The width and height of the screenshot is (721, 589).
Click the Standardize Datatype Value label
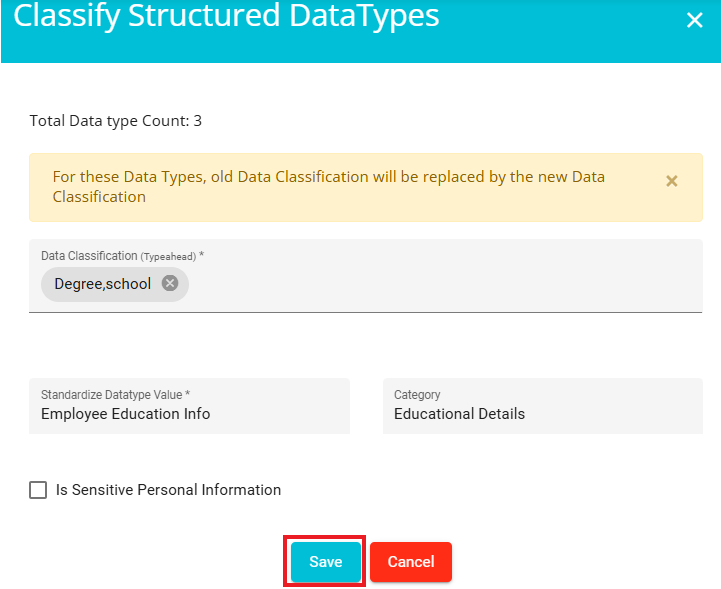coord(115,395)
